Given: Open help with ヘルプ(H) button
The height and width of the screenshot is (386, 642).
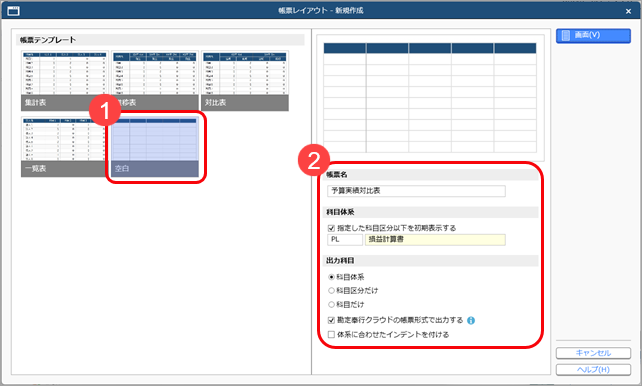Looking at the screenshot, I should pyautogui.click(x=593, y=369).
